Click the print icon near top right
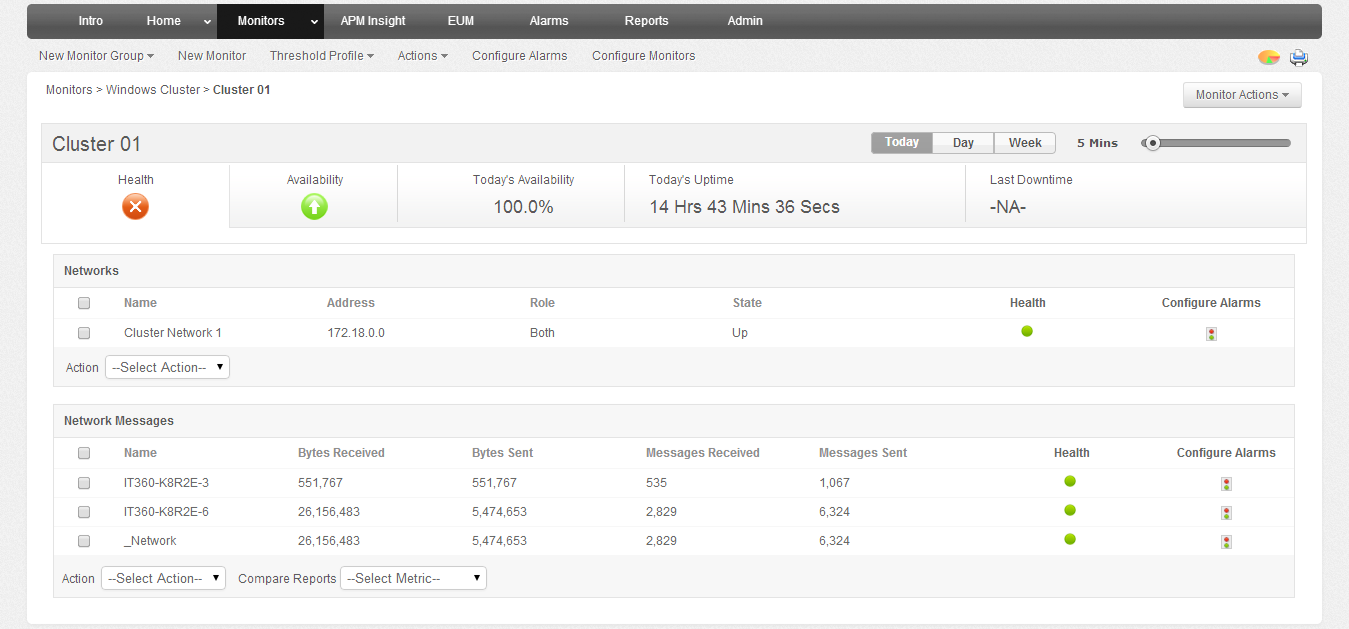This screenshot has height=629, width=1349. [x=1298, y=57]
